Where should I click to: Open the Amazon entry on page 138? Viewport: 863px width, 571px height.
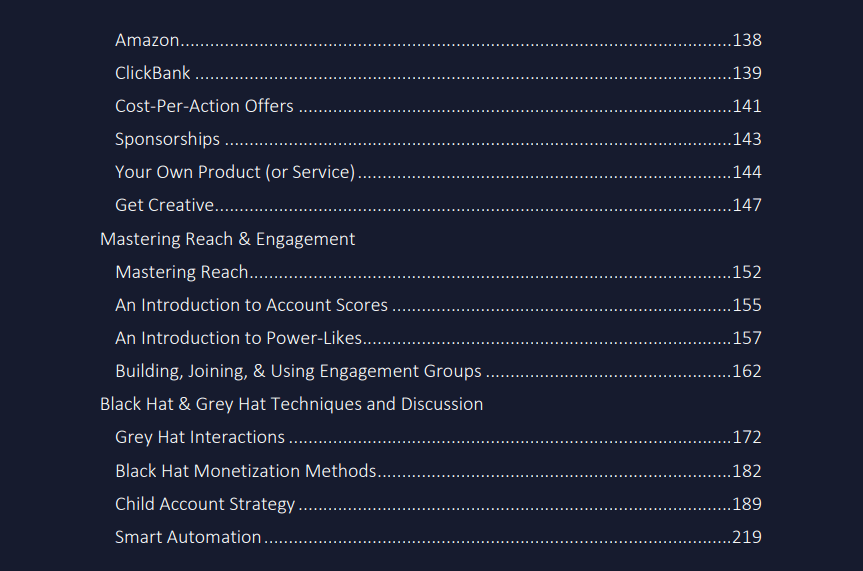438,40
